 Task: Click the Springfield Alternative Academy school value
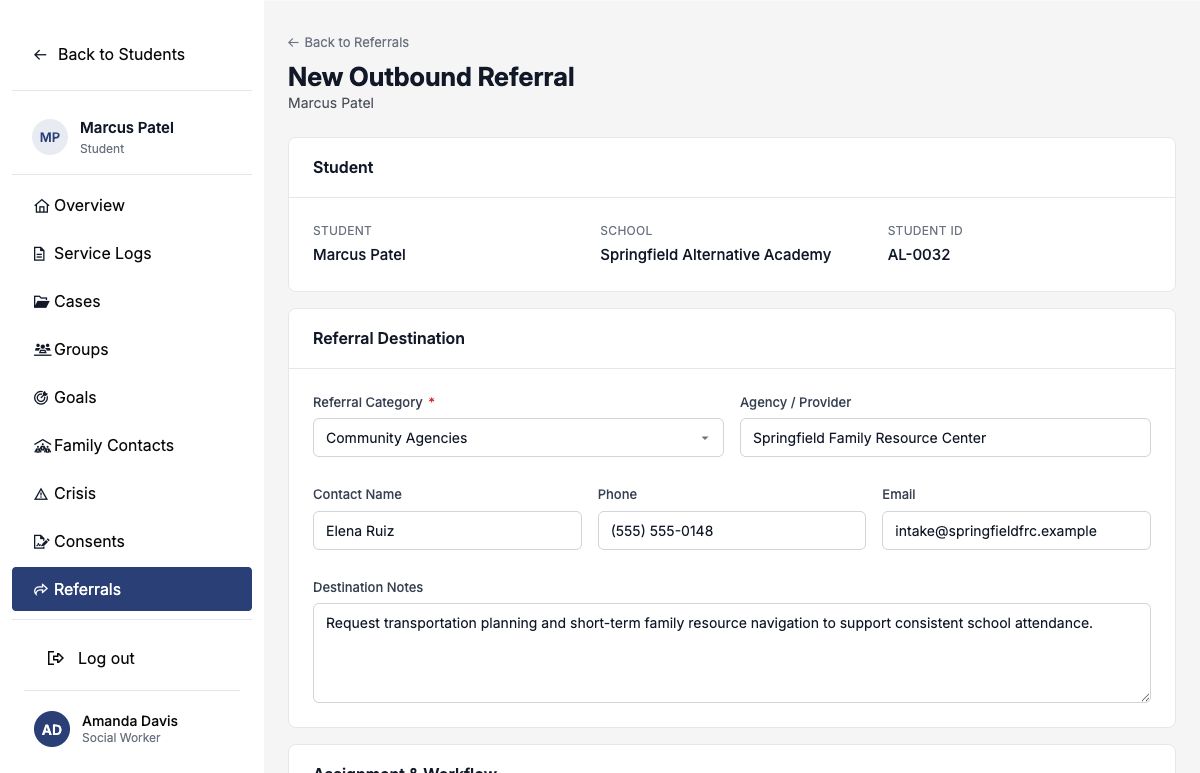tap(715, 255)
